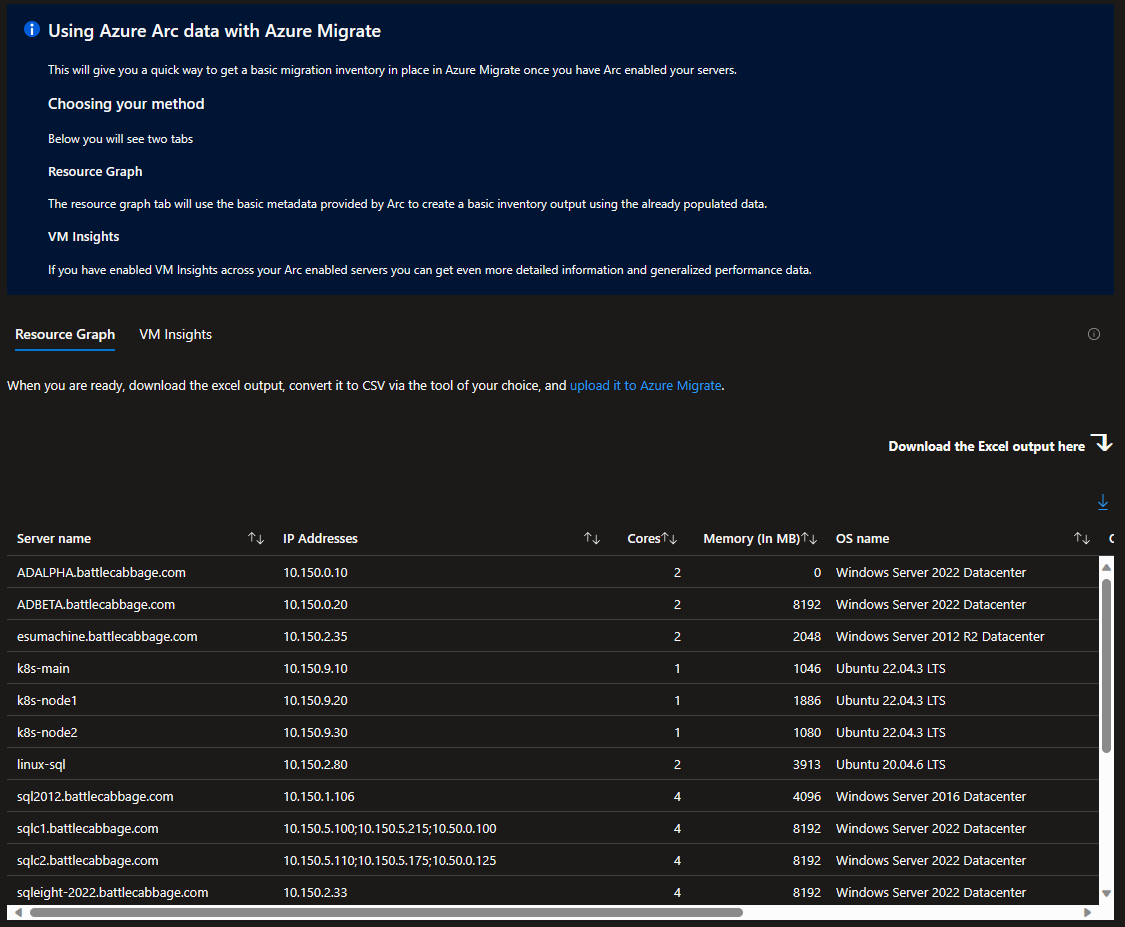Click the Cores column header

click(x=644, y=538)
